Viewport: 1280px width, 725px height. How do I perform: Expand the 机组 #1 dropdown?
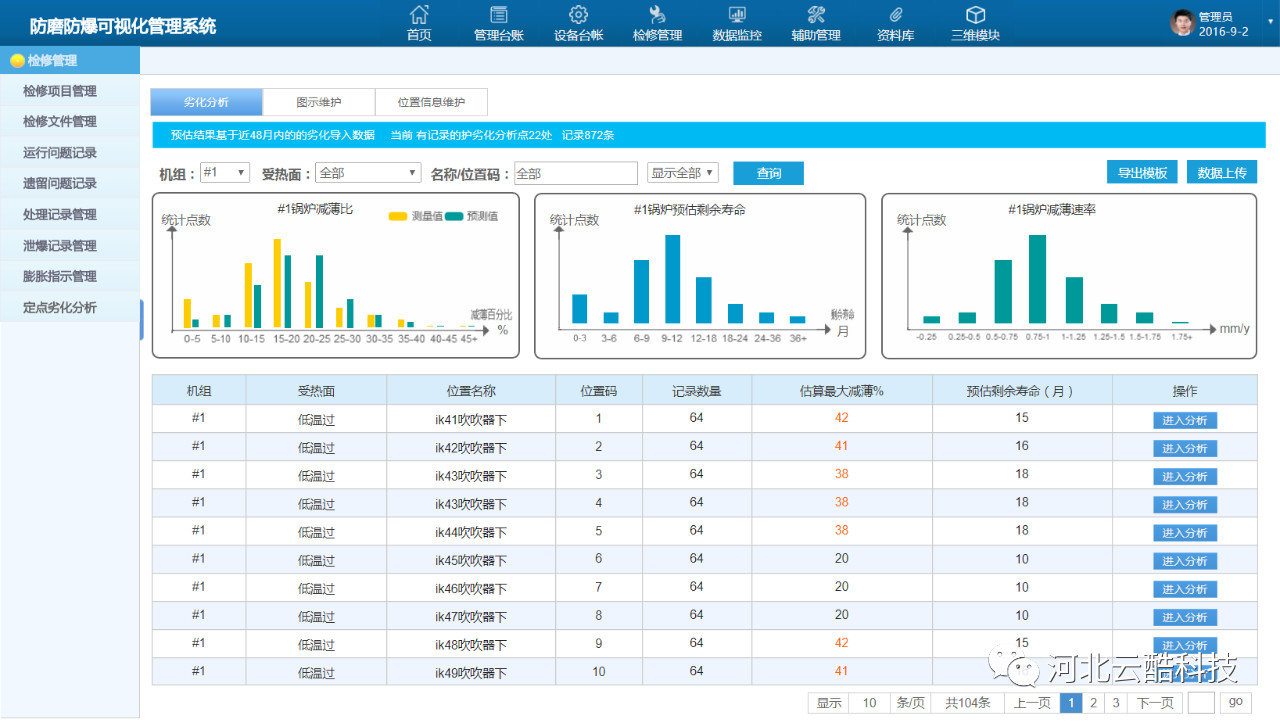pyautogui.click(x=225, y=173)
